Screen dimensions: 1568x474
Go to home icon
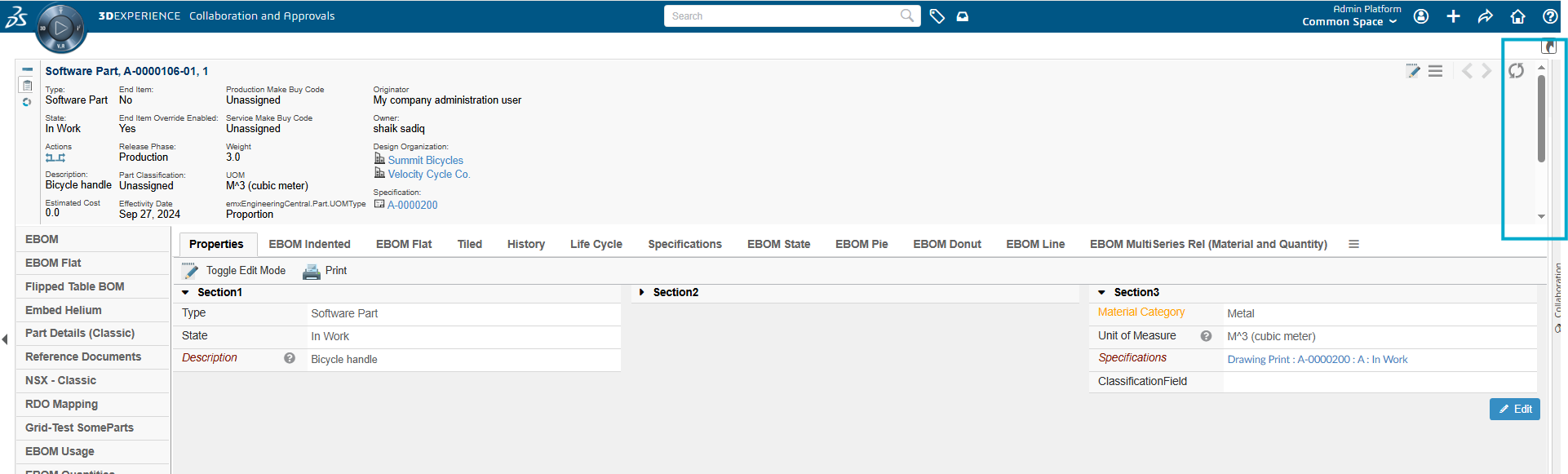[x=1518, y=16]
